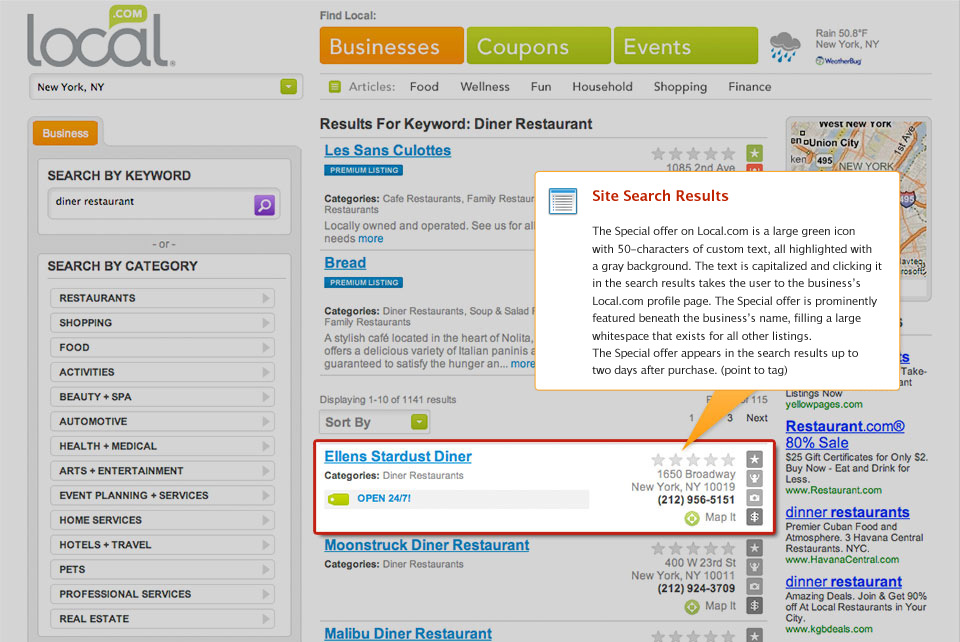Expand the Home Services category
Screen dimensions: 960x642
(162, 520)
